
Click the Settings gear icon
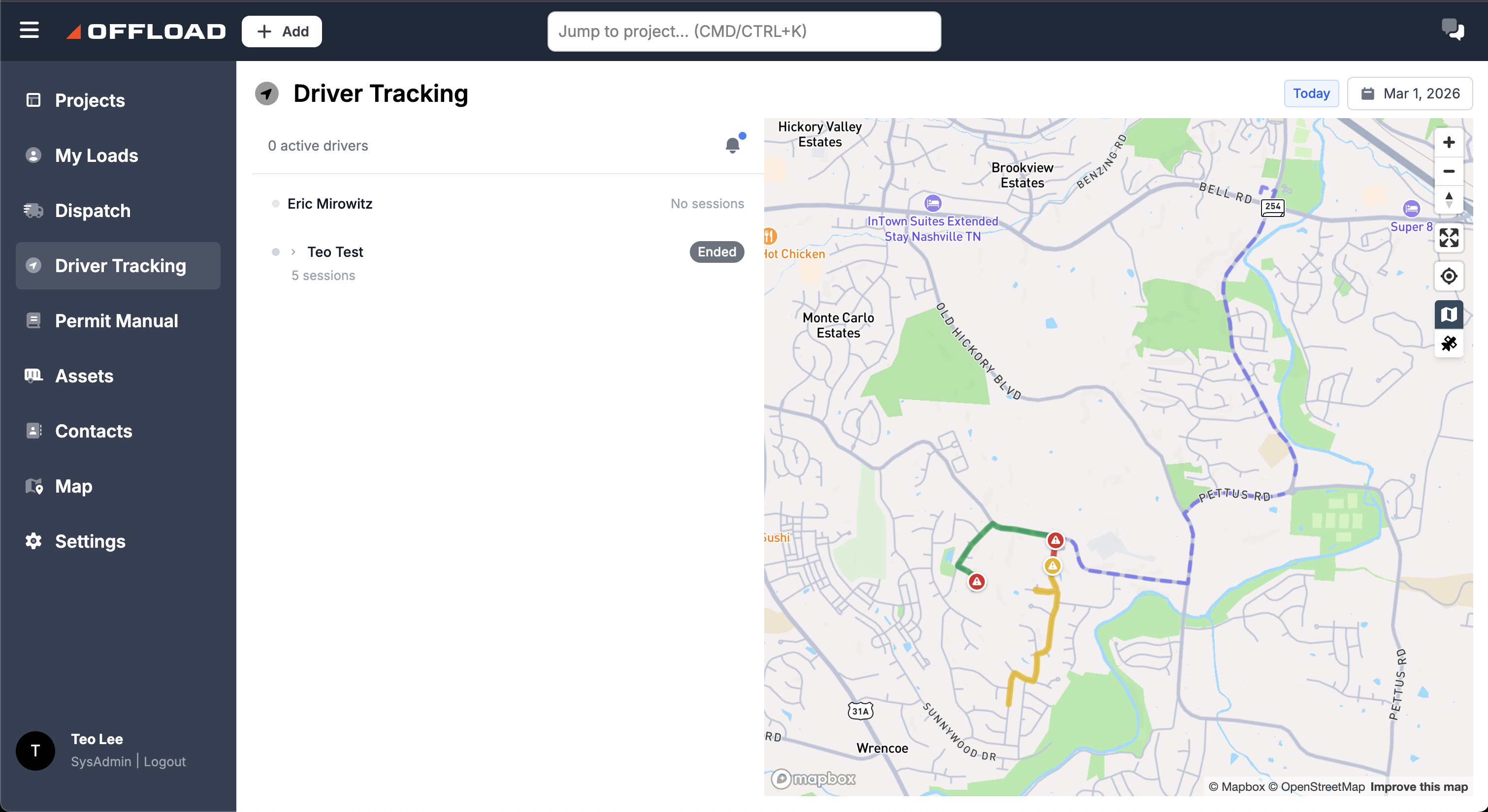(33, 540)
